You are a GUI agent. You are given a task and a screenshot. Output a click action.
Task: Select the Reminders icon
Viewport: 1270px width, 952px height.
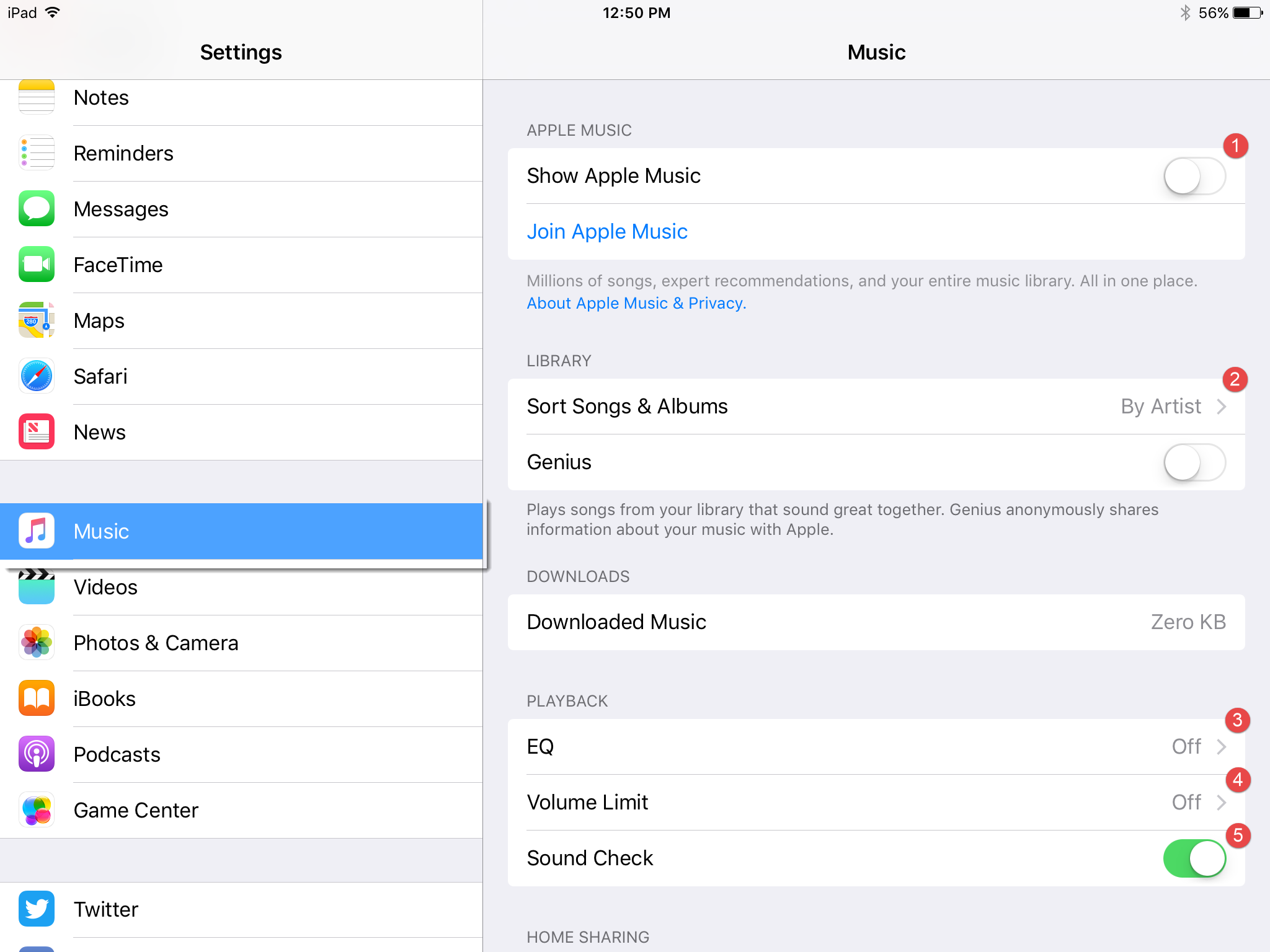click(x=36, y=153)
